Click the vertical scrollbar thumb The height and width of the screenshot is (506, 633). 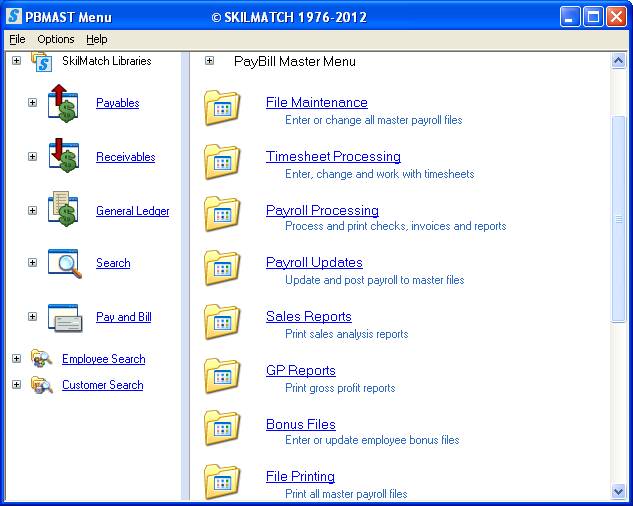point(618,219)
